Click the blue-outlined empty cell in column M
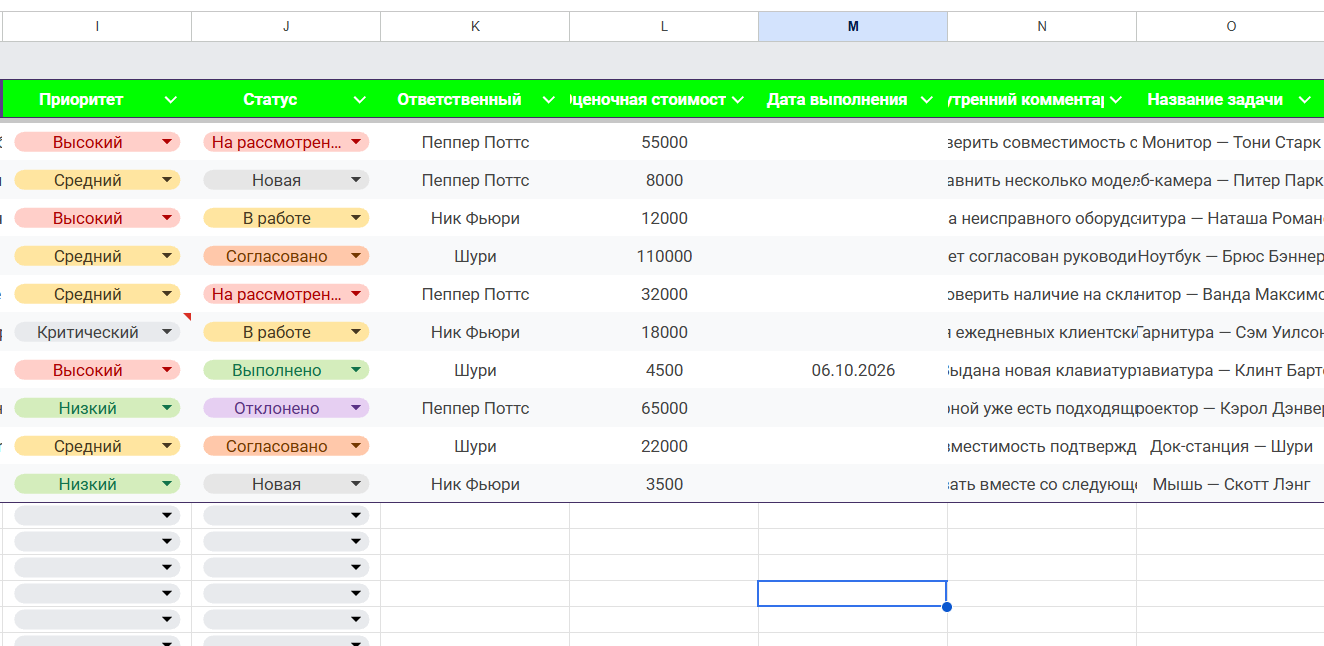This screenshot has height=646, width=1324. click(852, 593)
